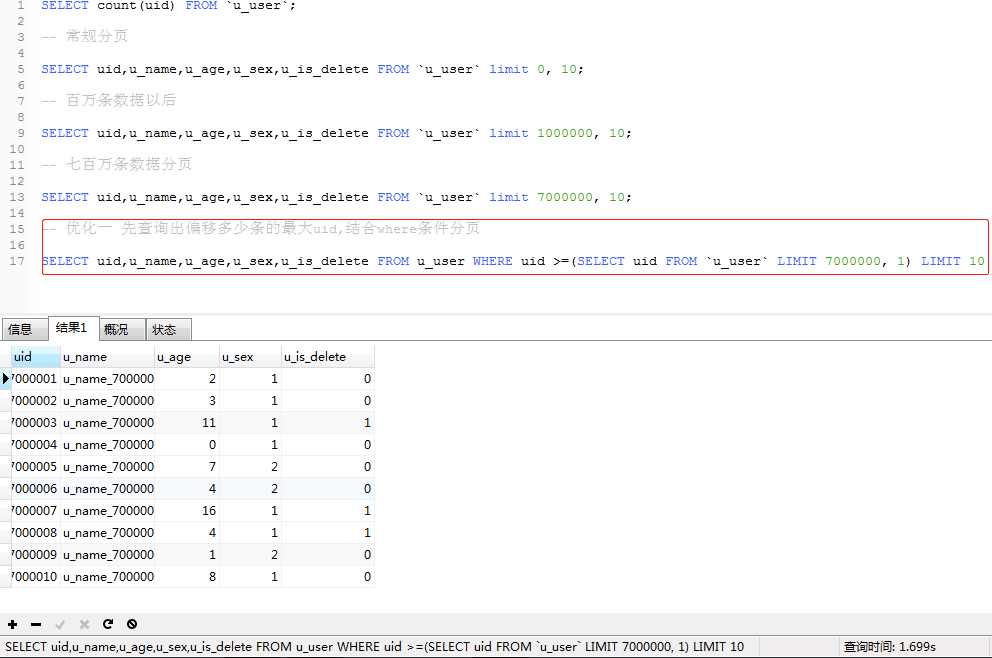Place cursor in SQL line 13
Screen dimensions: 992x658
336,197
